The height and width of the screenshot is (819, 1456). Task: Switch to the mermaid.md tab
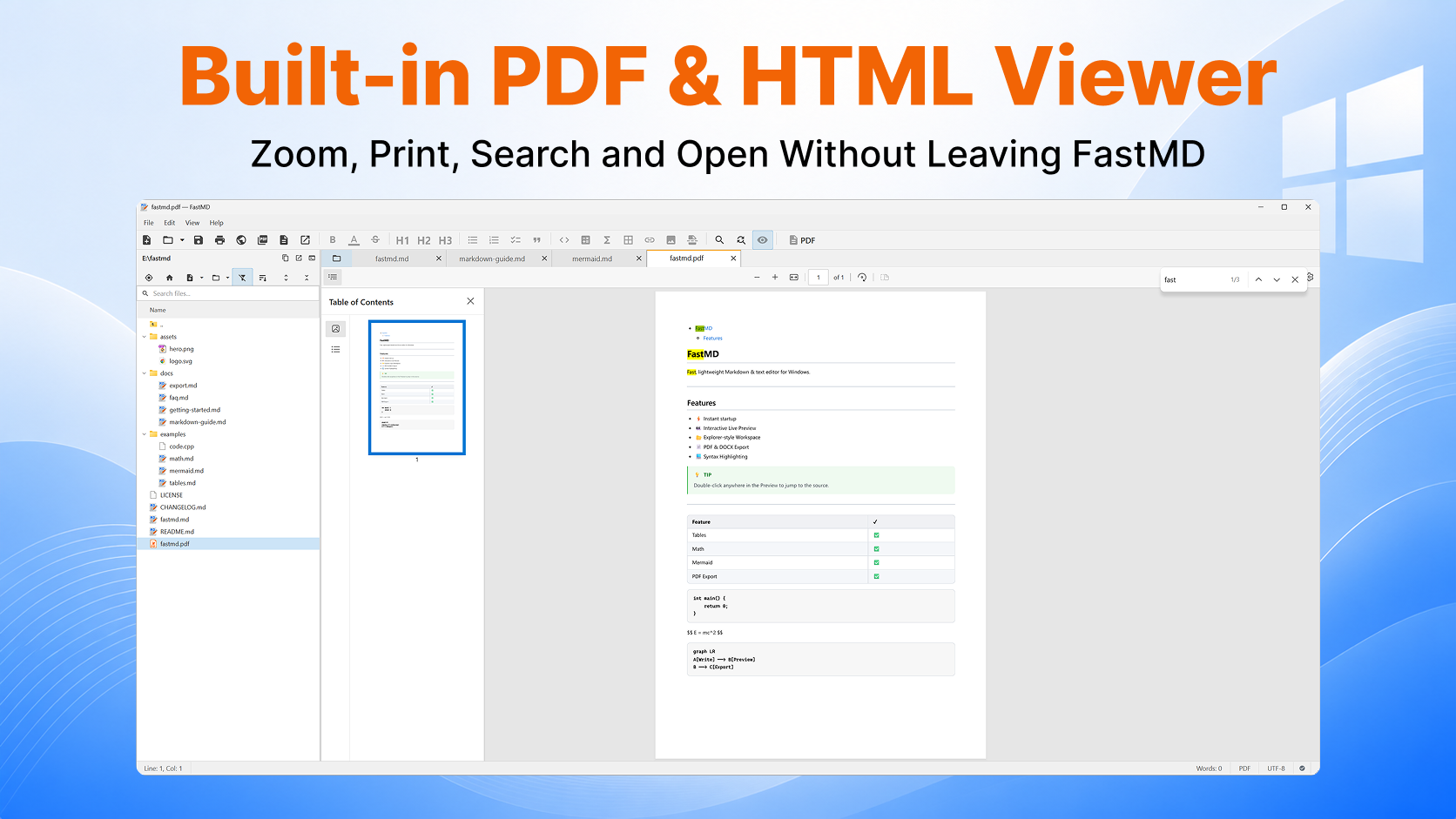click(592, 258)
